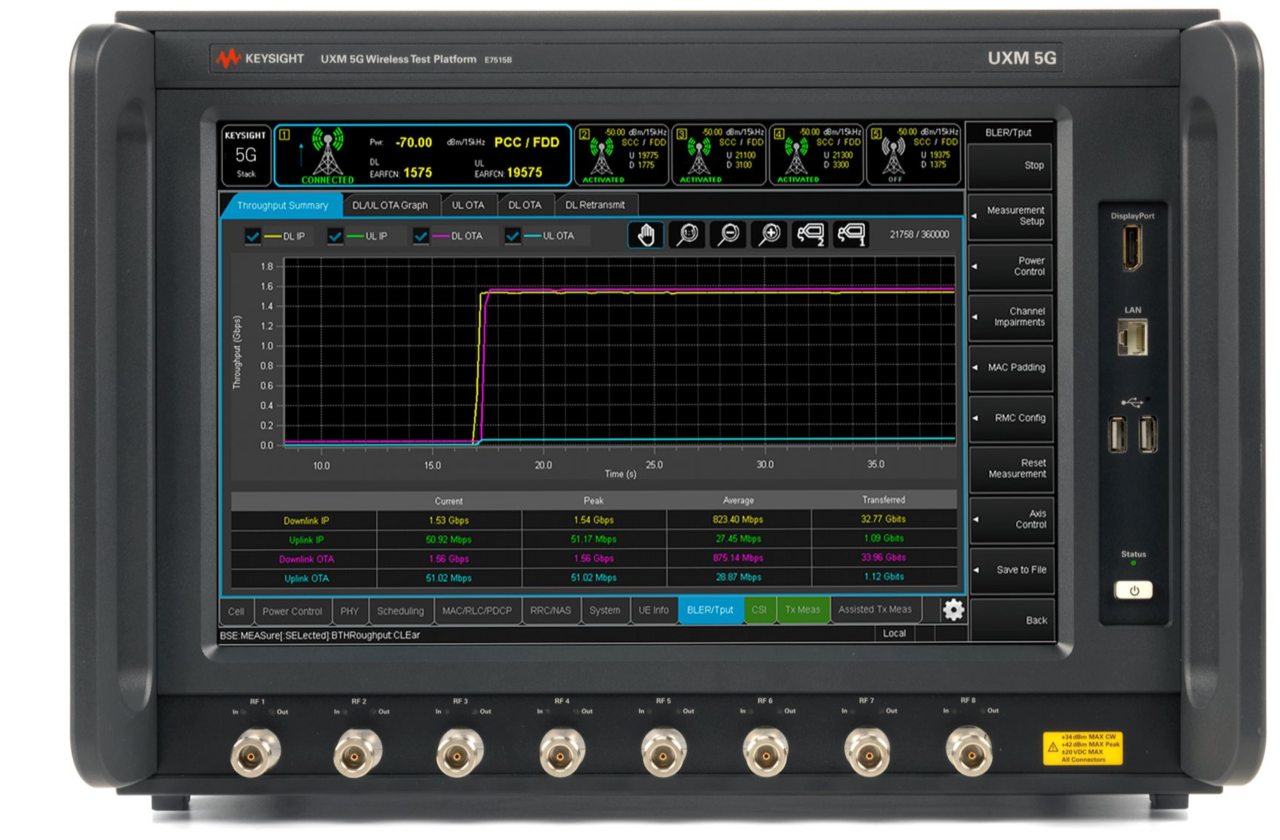Click the Reset Measurement softkey
The height and width of the screenshot is (840, 1280).
tap(1011, 468)
